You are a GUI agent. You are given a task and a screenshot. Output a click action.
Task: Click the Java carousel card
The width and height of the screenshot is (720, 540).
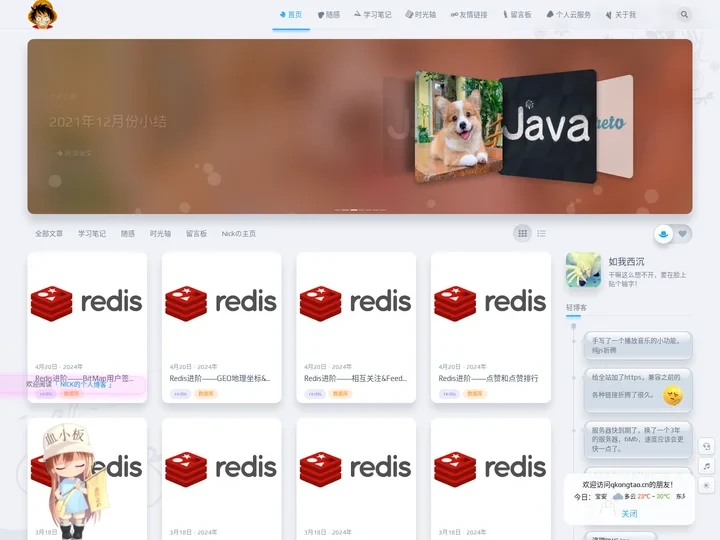point(547,126)
